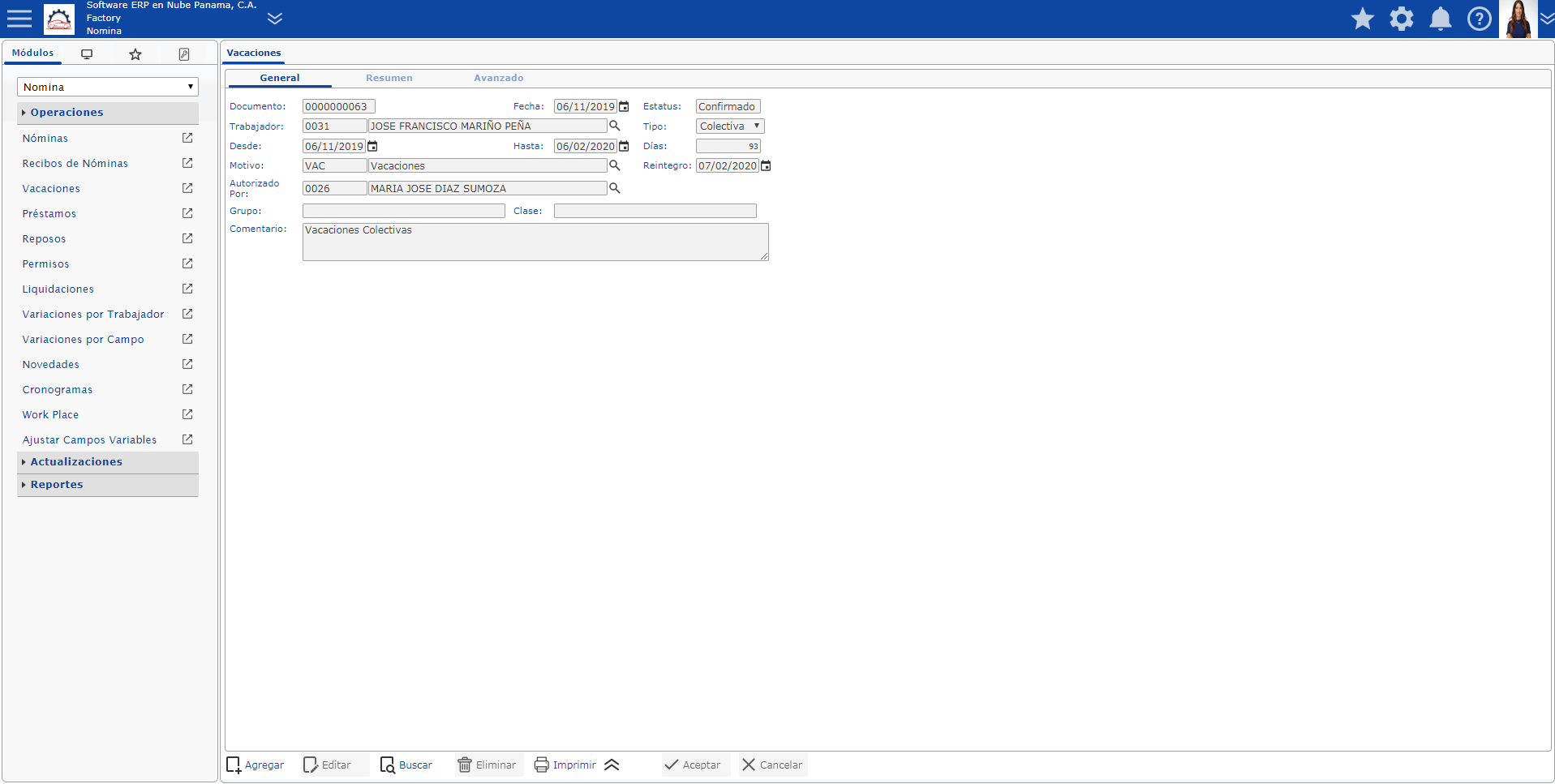Viewport: 1555px width, 784px height.
Task: Open Recibos de Nóminas external icon
Action: click(x=187, y=163)
